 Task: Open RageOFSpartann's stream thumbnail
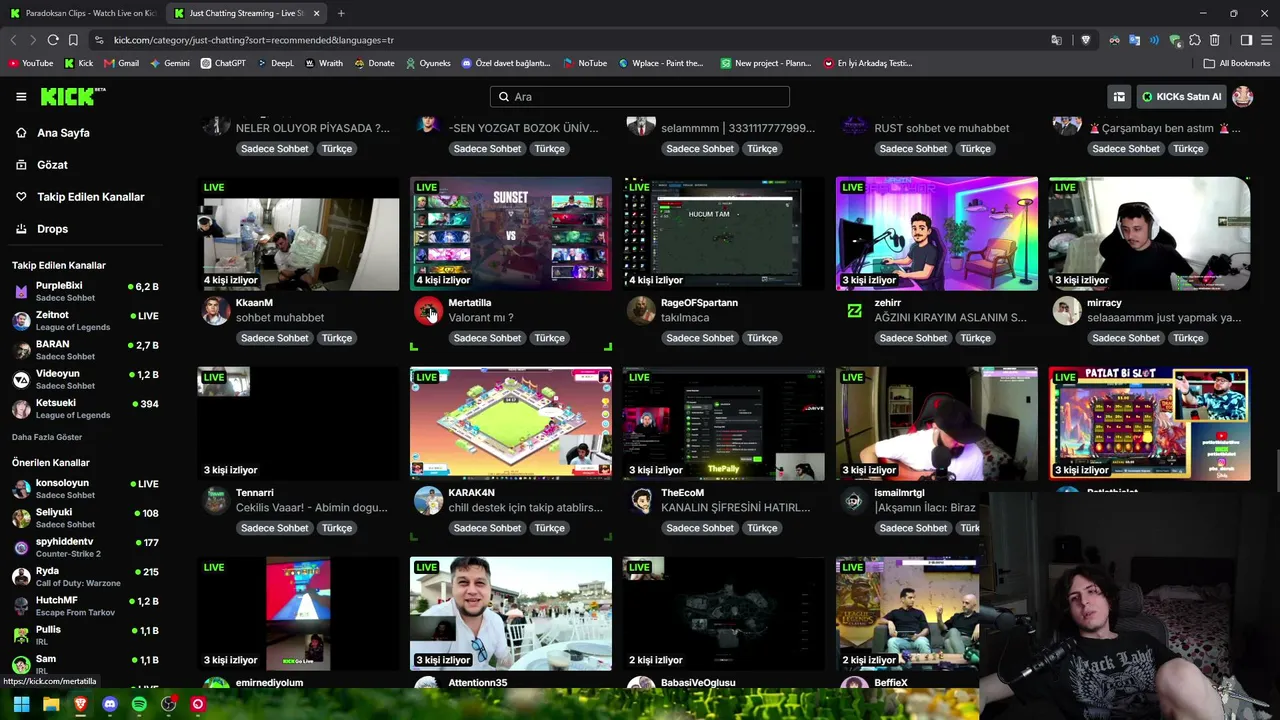[x=724, y=234]
